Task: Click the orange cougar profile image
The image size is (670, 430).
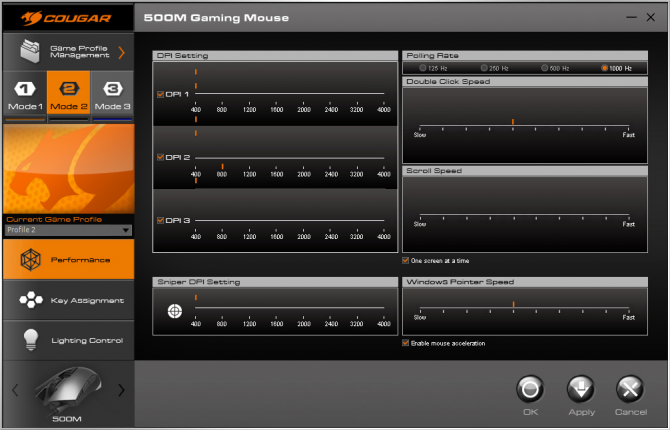Action: (68, 169)
